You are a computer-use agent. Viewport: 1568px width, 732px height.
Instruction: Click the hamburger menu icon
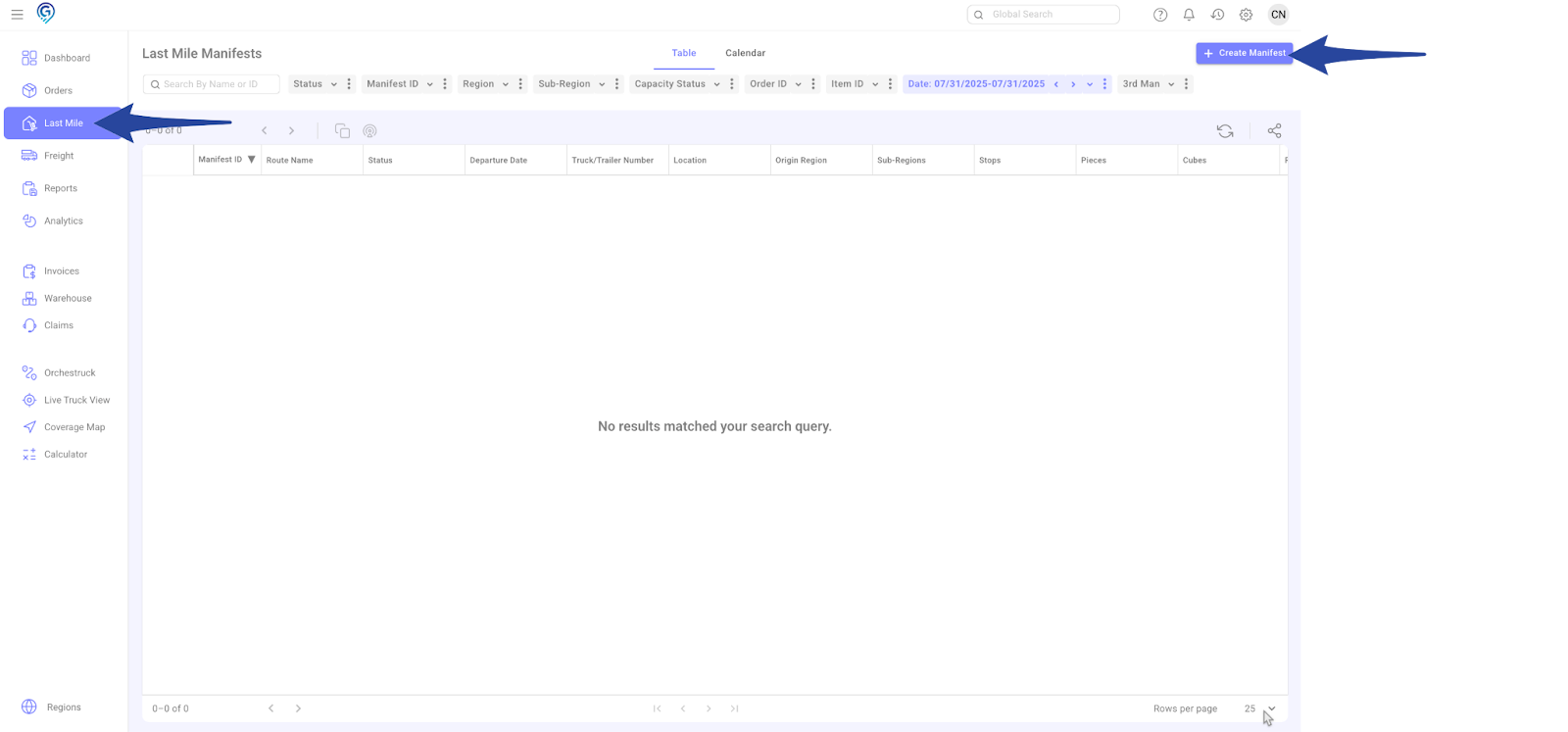tap(17, 15)
